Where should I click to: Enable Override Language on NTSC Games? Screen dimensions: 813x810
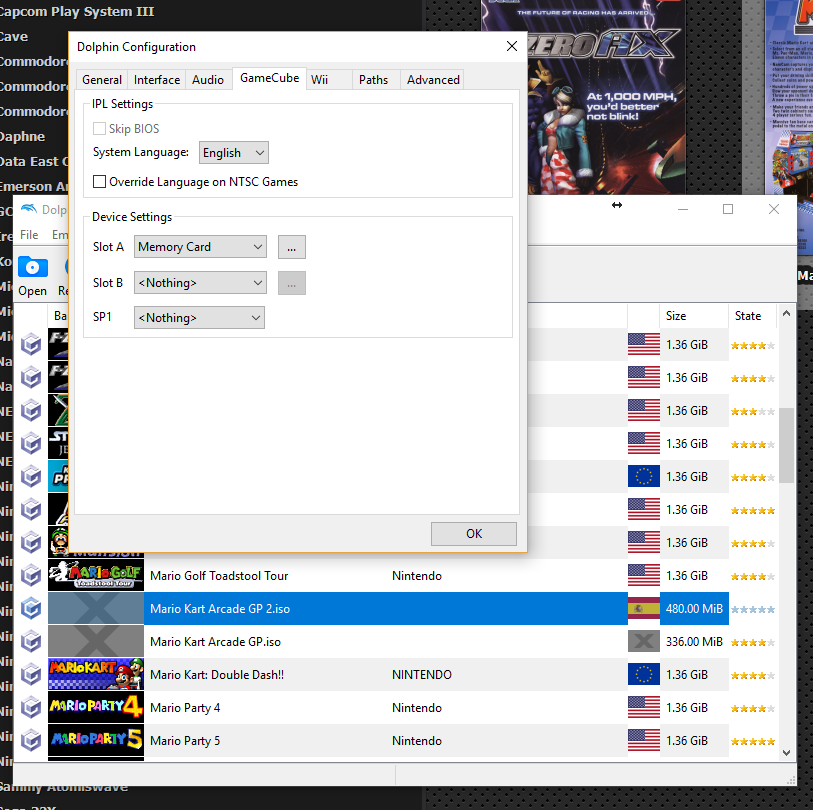[x=99, y=181]
